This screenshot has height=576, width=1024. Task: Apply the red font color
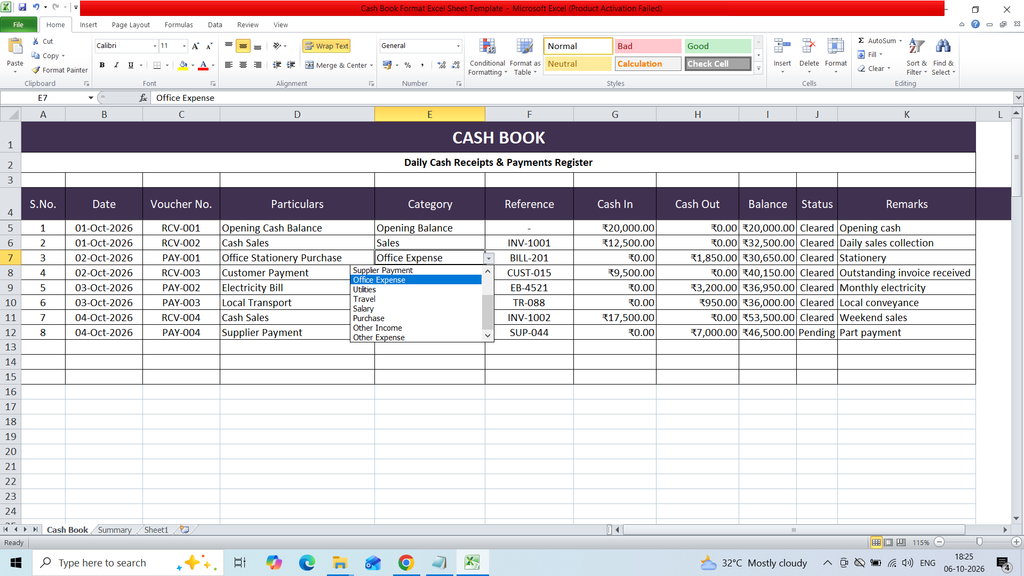point(203,65)
